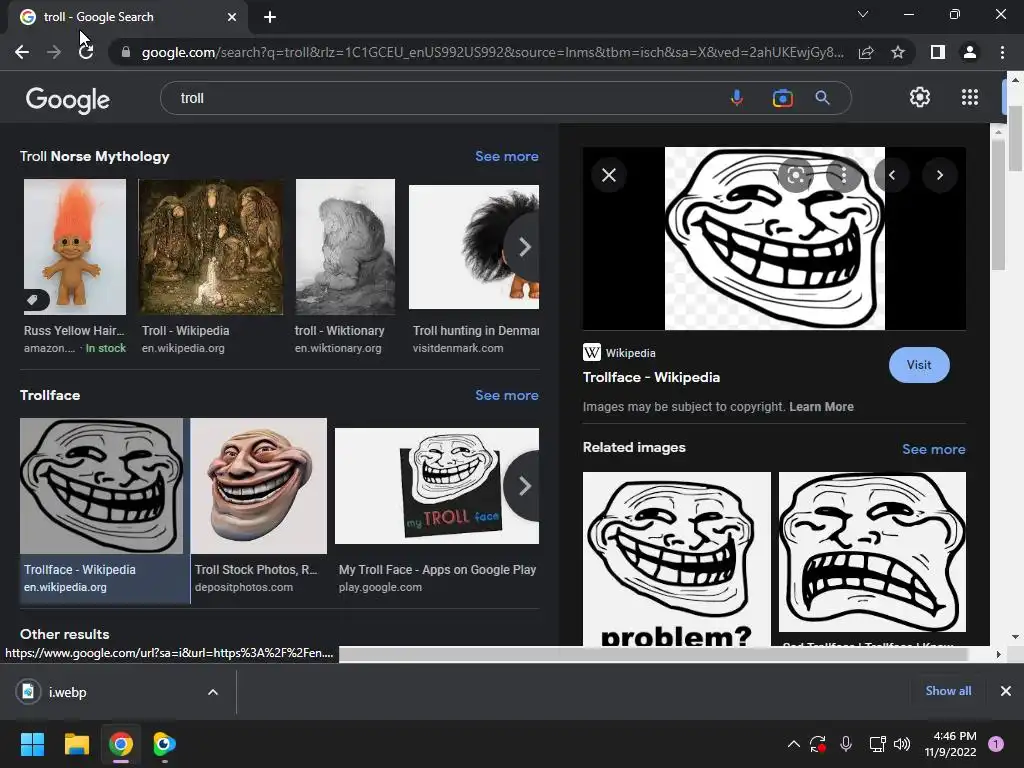
Task: Click the troll search input field
Action: (x=444, y=98)
